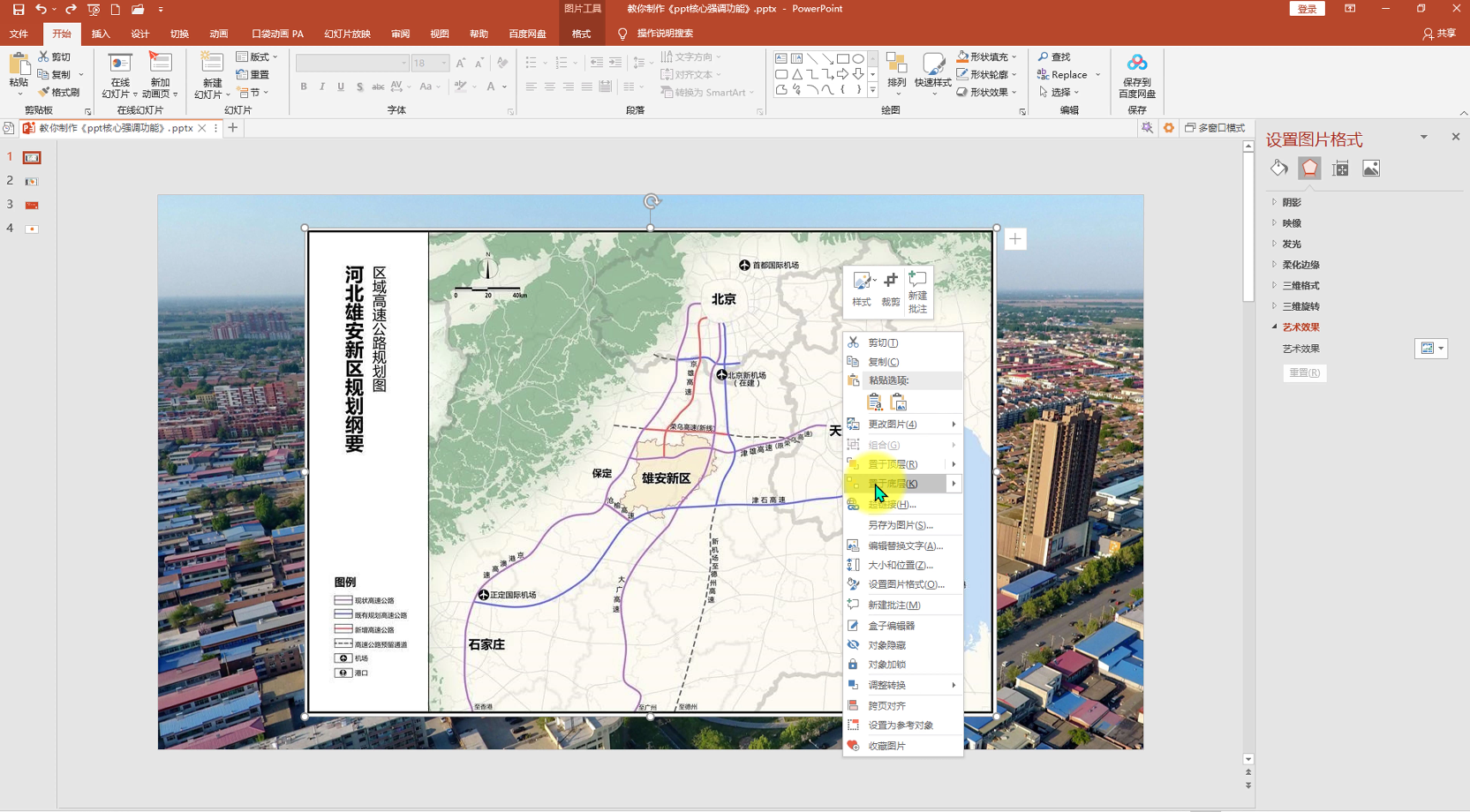Open the Online Slides (在线幻灯片) button
The height and width of the screenshot is (812, 1470).
119,75
